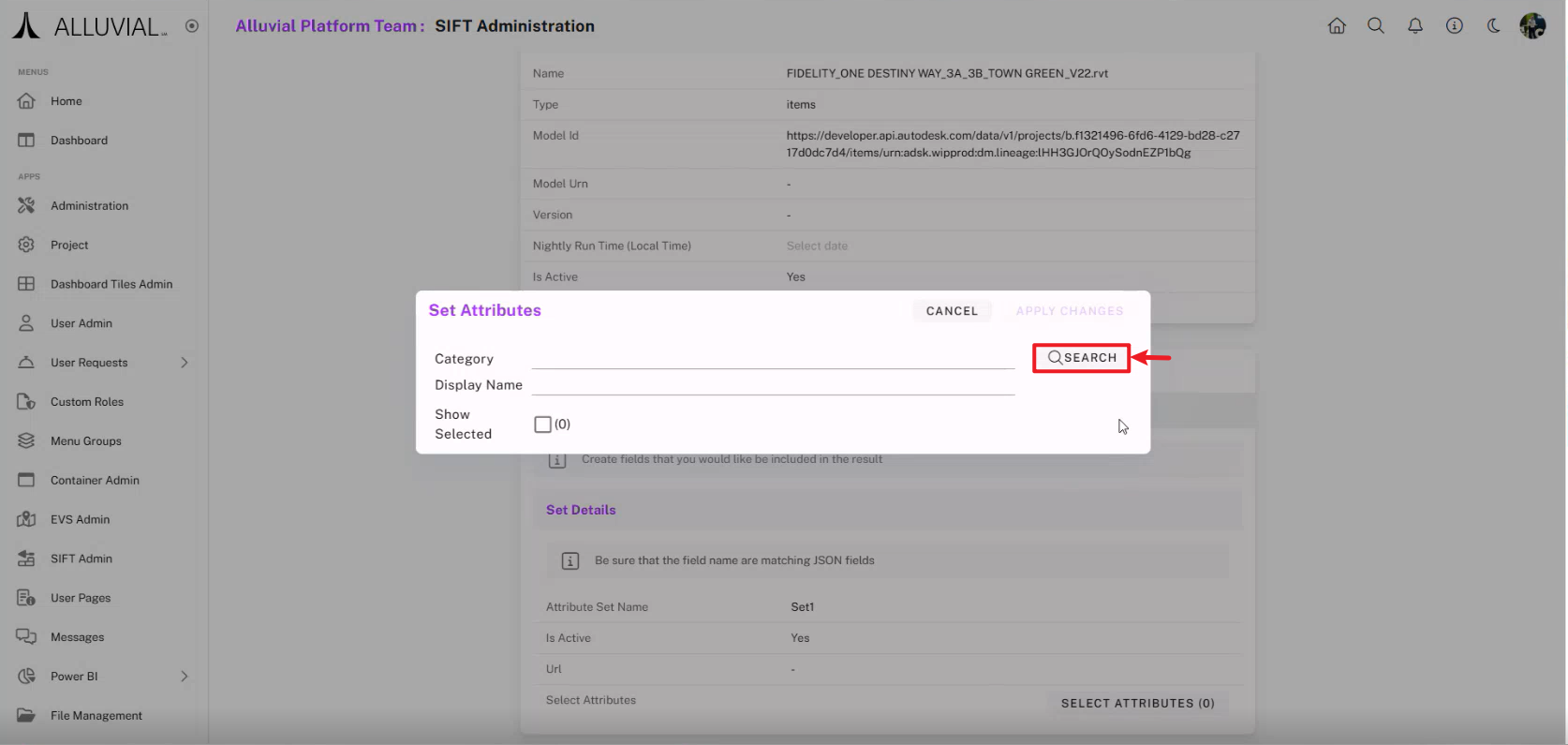Viewport: 1568px width, 745px height.
Task: Click the home icon in top header
Action: point(1337,26)
